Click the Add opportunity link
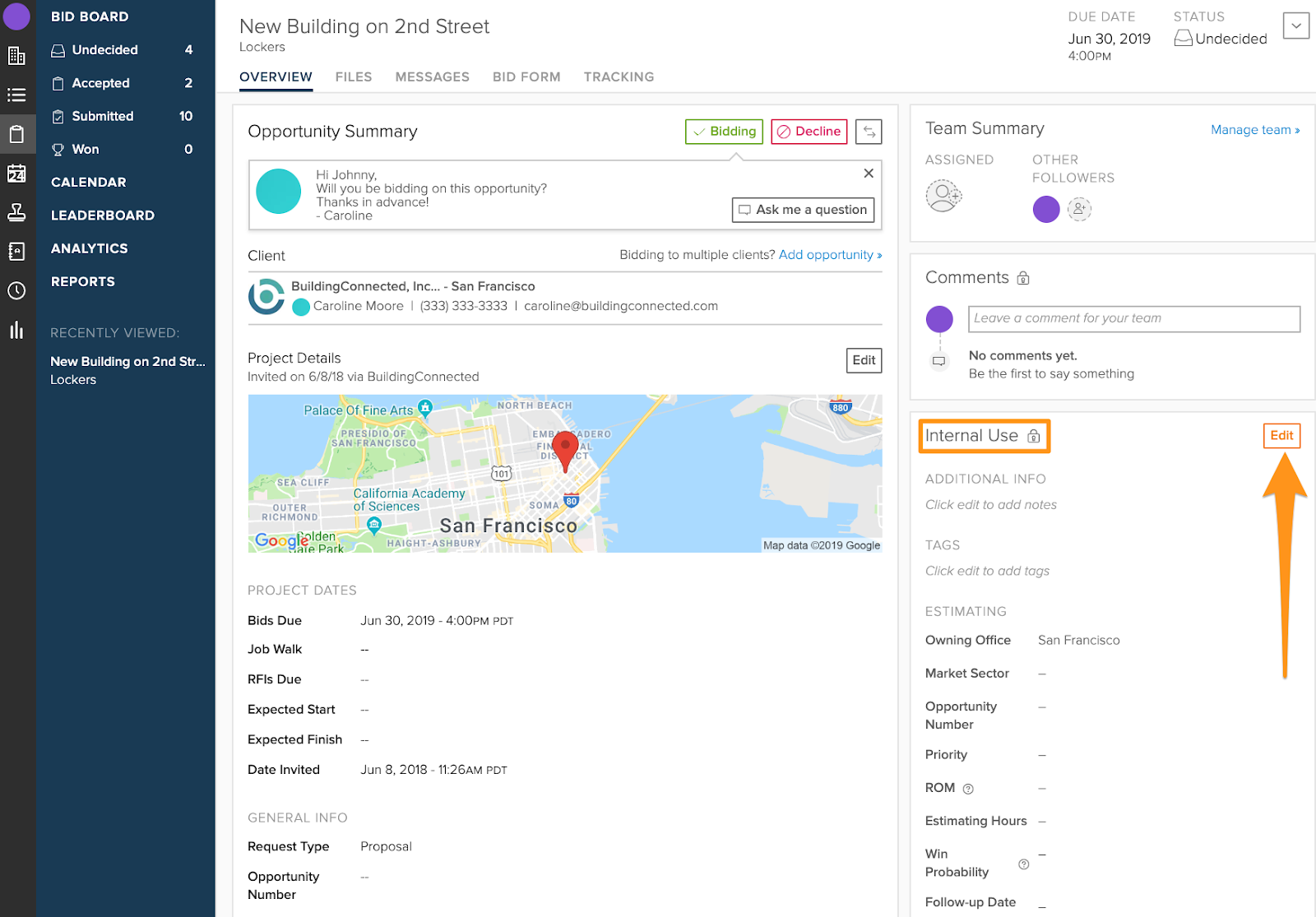The image size is (1316, 917). (830, 255)
